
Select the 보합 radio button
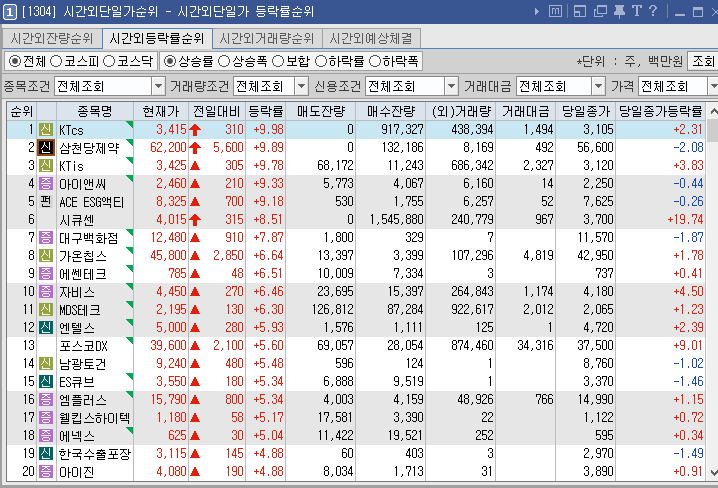click(x=277, y=61)
